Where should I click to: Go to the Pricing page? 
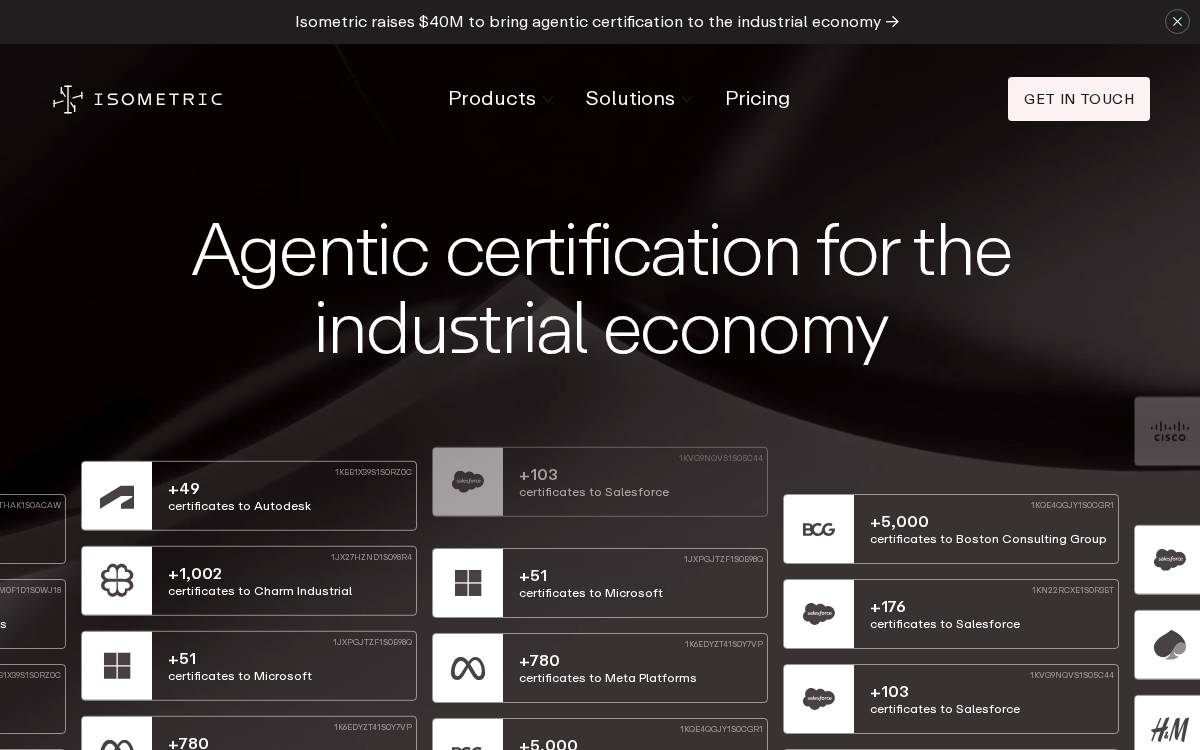[x=757, y=98]
